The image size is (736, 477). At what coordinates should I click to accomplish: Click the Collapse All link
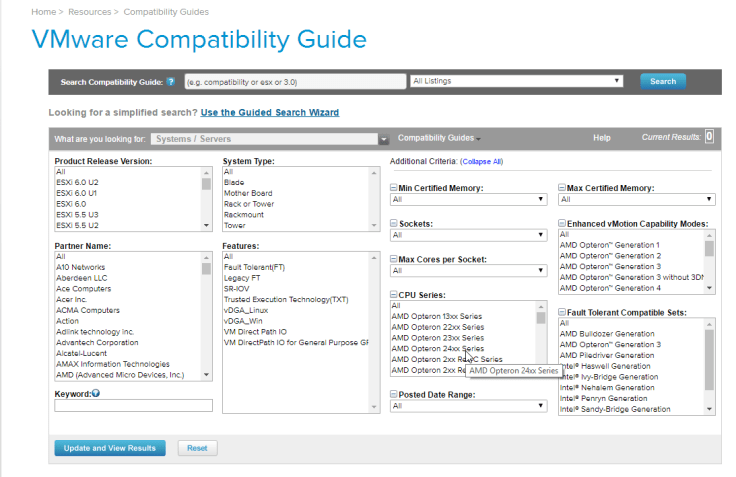pyautogui.click(x=482, y=162)
